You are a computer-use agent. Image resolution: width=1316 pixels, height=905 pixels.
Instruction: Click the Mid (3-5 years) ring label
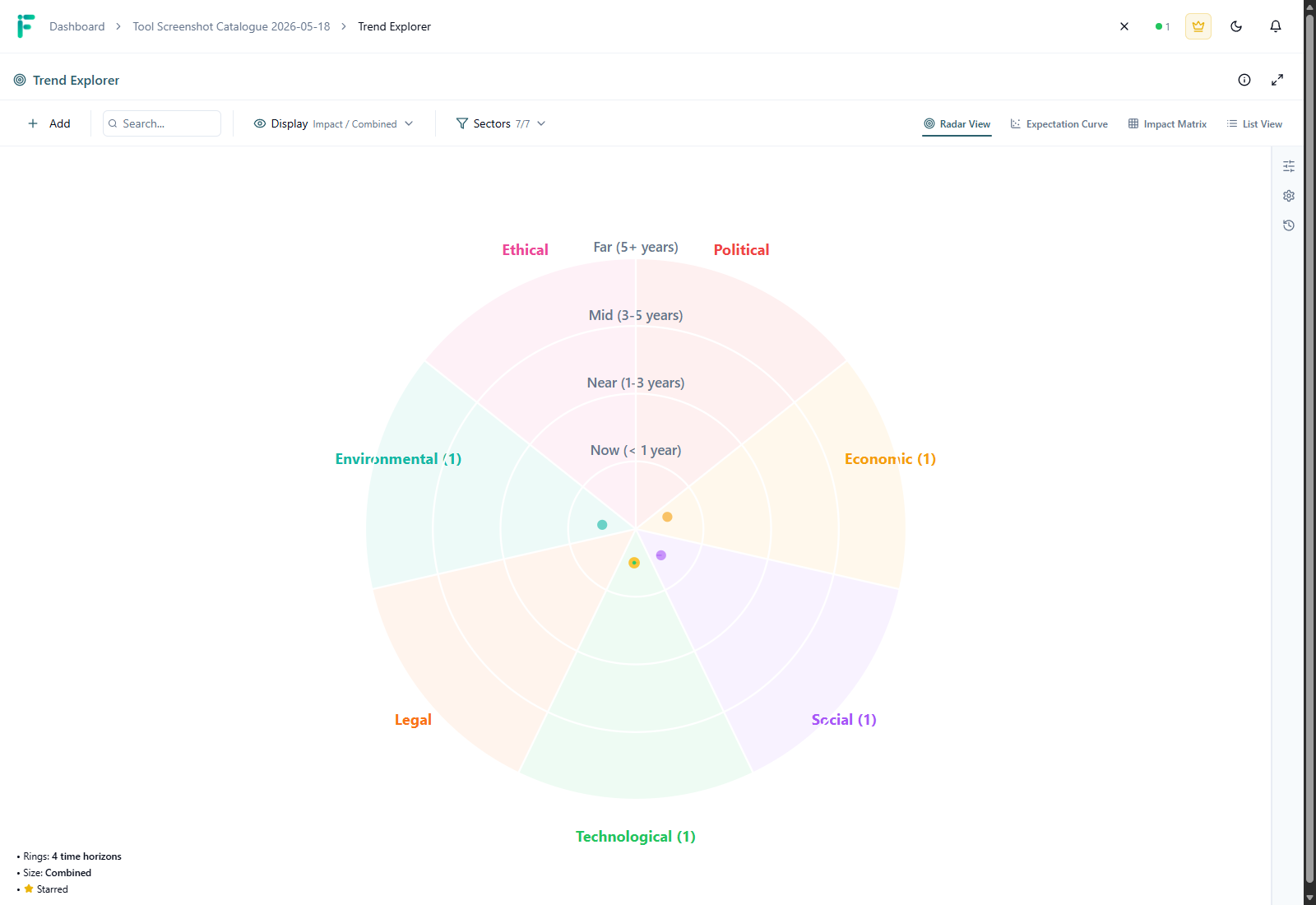[x=636, y=315]
